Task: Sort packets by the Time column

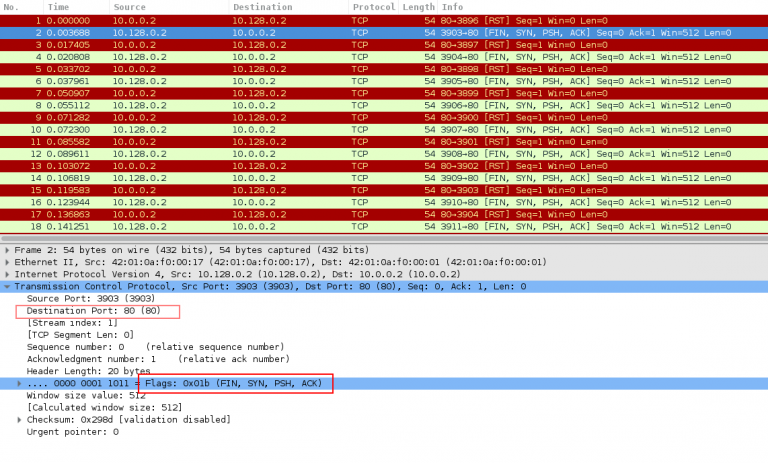Action: pyautogui.click(x=58, y=7)
